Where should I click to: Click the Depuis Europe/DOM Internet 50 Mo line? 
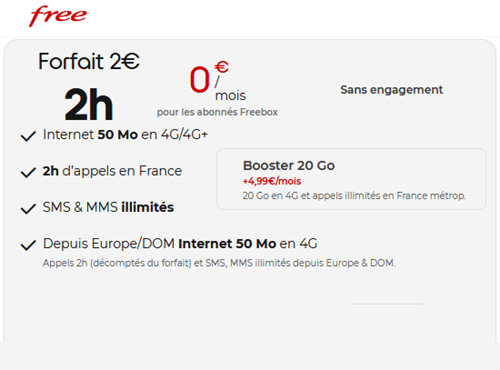180,244
